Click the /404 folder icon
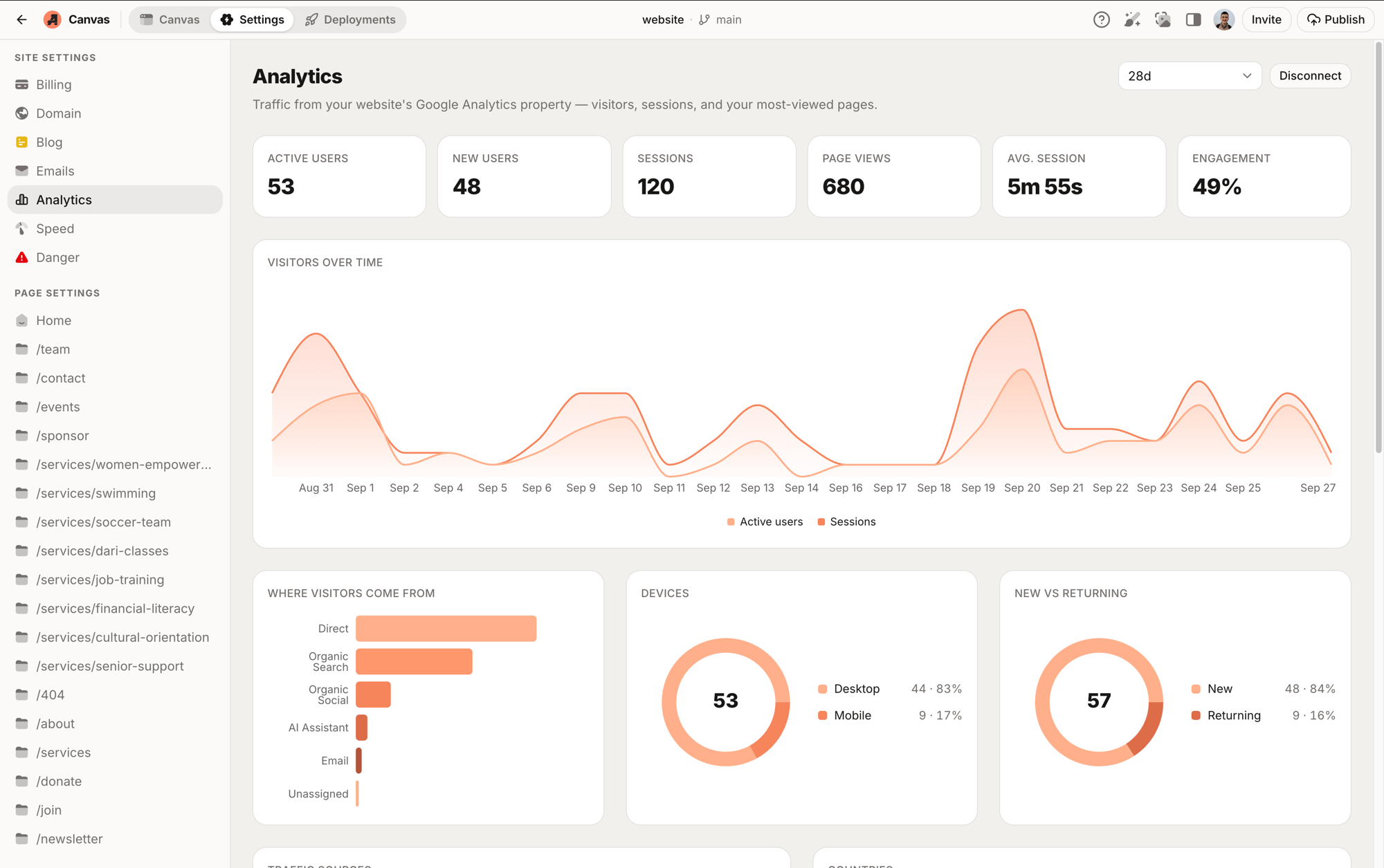1384x868 pixels. coord(22,694)
